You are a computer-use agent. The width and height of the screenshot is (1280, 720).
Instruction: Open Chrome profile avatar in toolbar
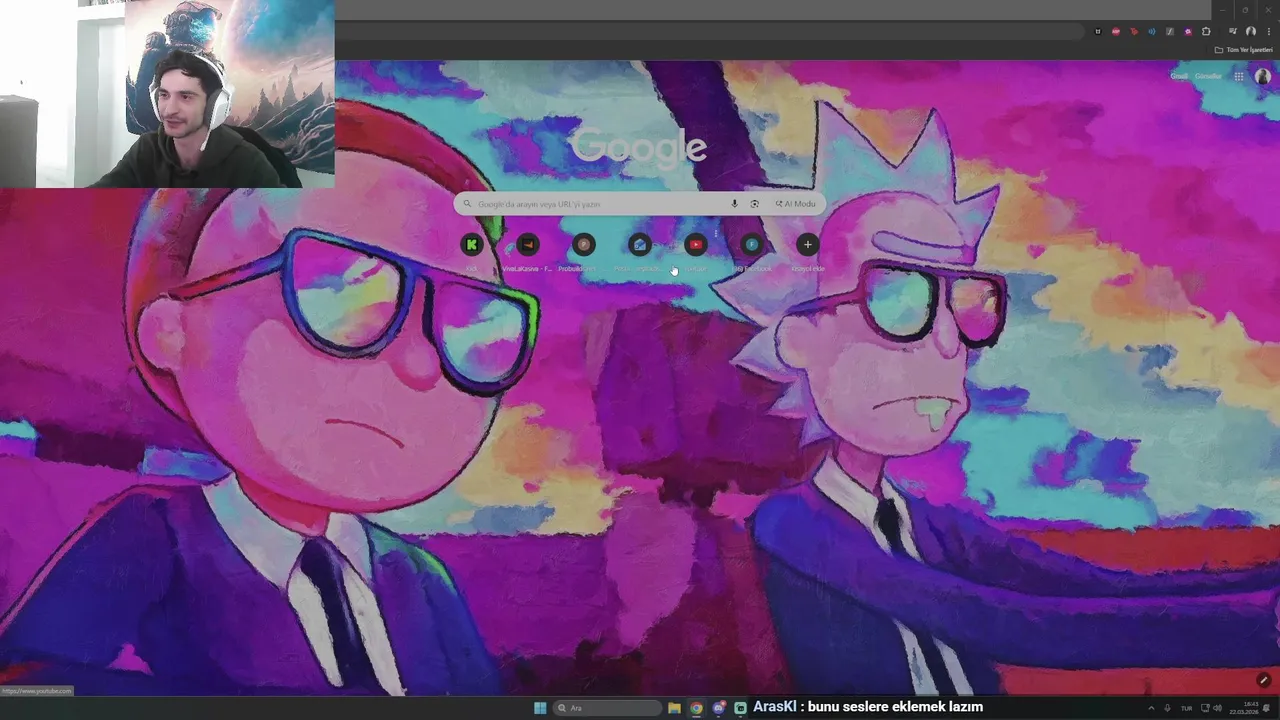[1250, 31]
